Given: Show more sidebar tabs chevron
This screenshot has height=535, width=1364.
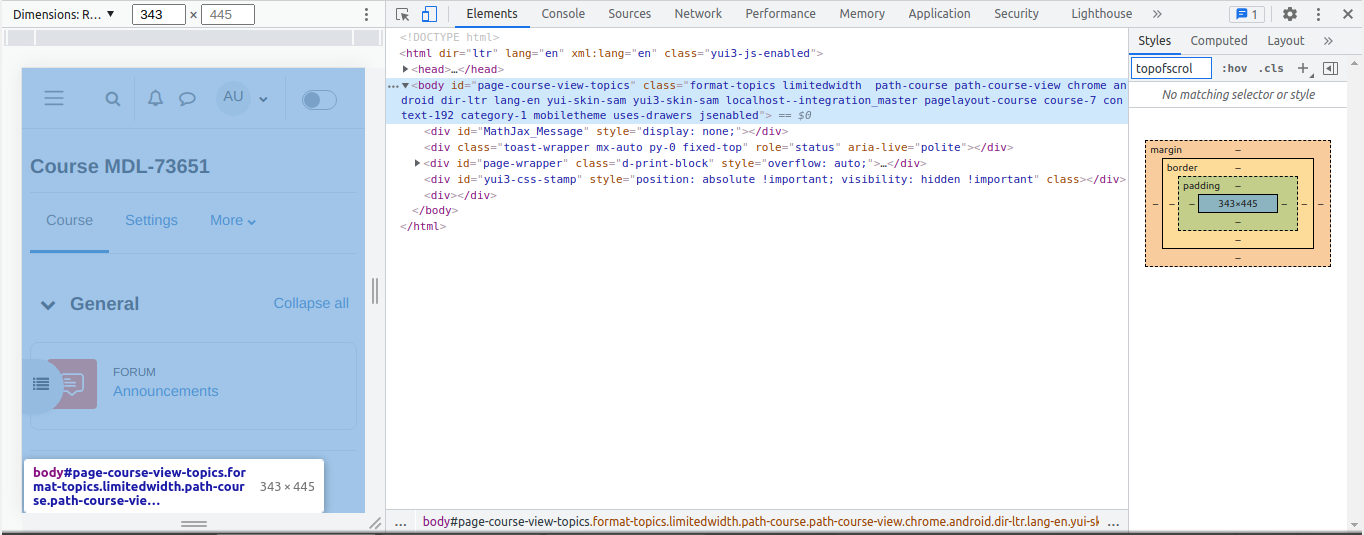Looking at the screenshot, I should pyautogui.click(x=1328, y=41).
